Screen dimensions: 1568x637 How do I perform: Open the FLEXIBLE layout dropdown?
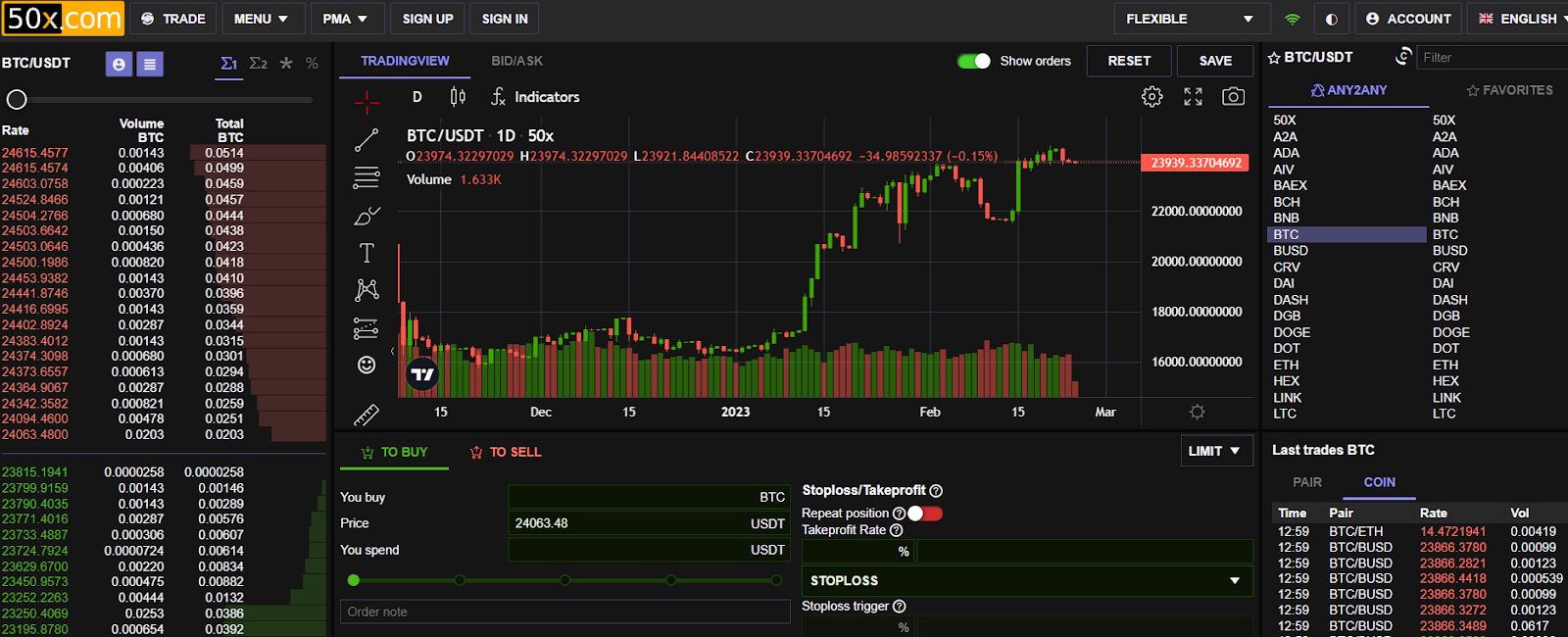pos(1190,19)
